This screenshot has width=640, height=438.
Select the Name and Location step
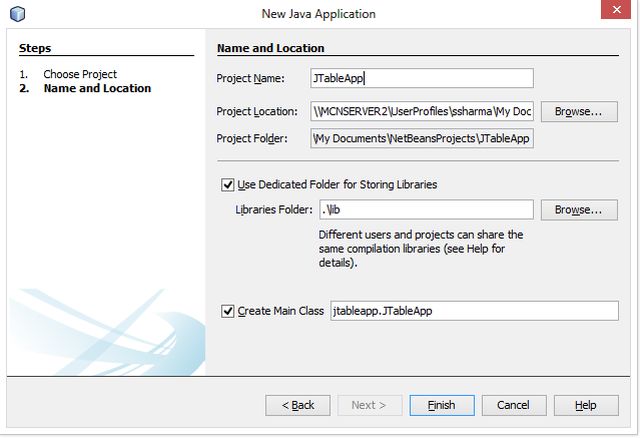[97, 88]
